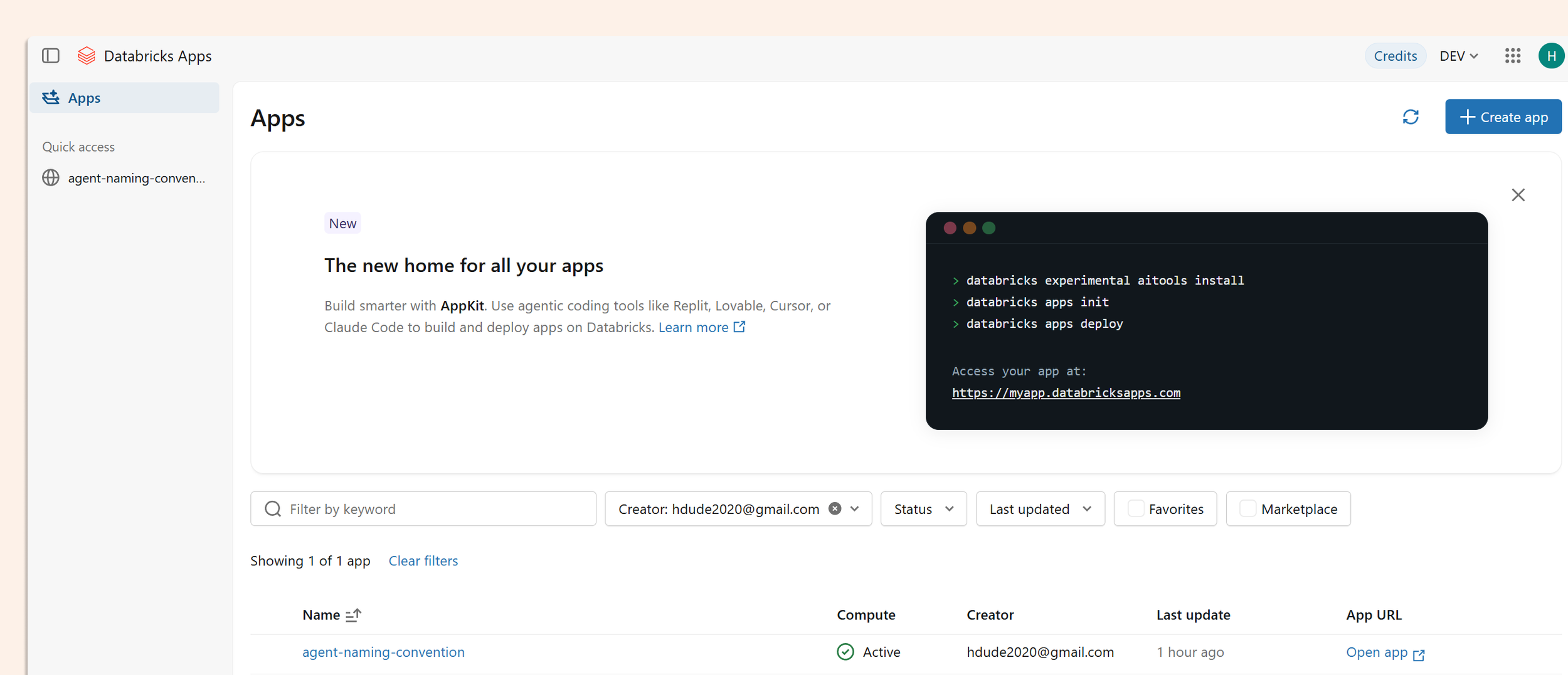
Task: Enable the Marketplace checkbox filter
Action: tap(1248, 508)
